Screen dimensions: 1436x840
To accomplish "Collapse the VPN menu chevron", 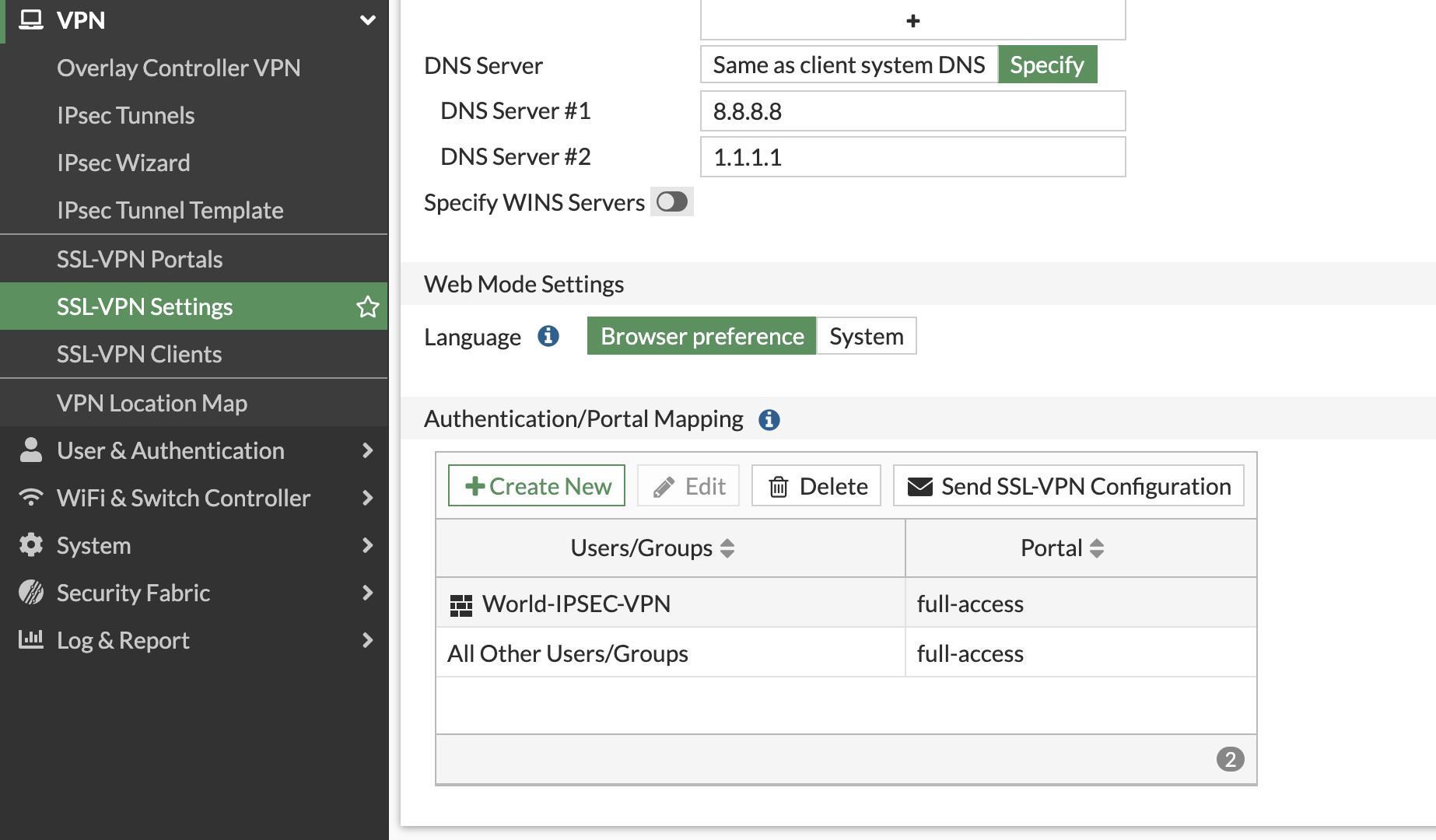I will (x=368, y=20).
